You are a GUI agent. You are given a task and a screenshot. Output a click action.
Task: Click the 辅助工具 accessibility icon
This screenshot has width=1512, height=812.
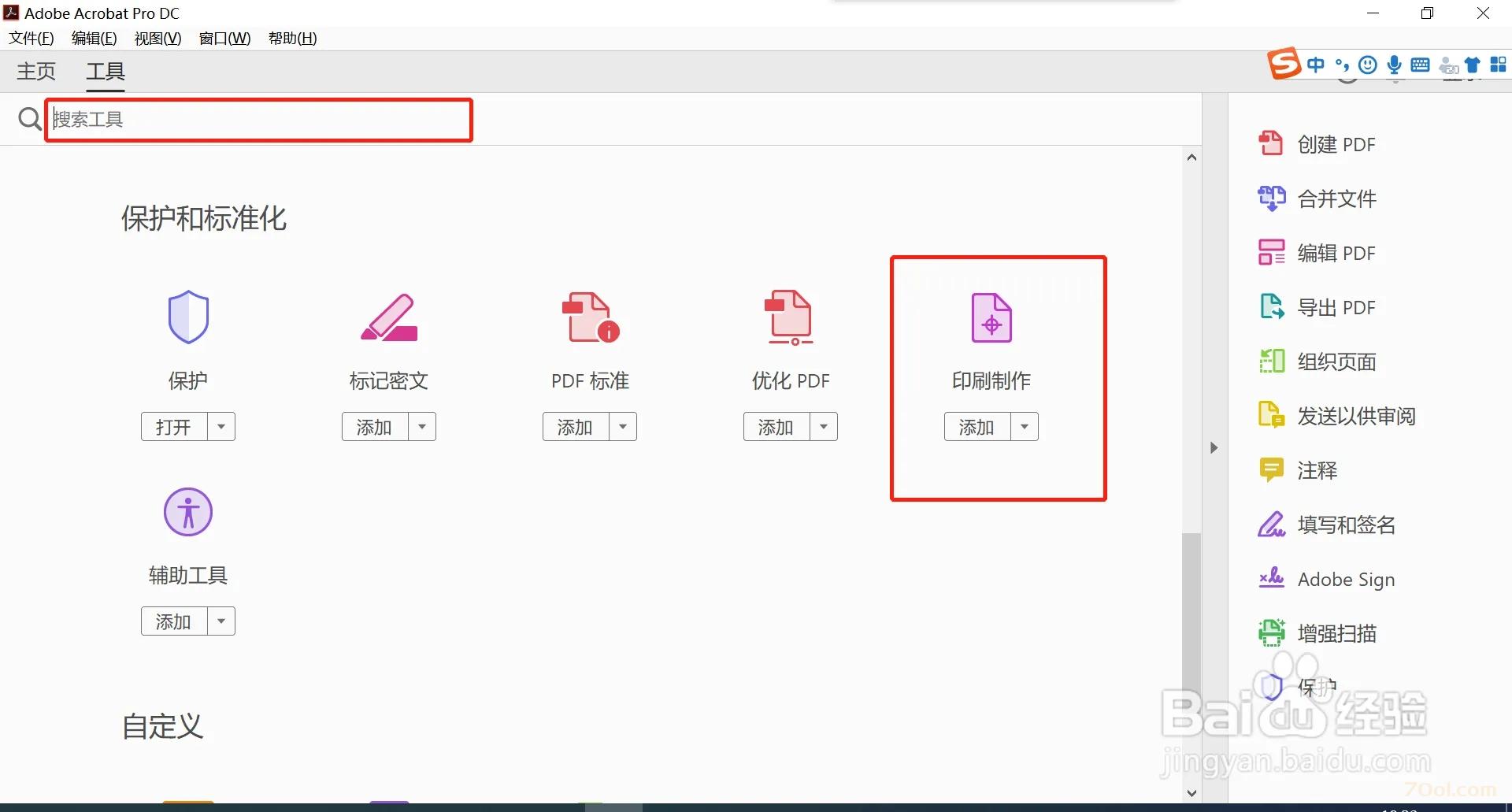click(x=188, y=512)
